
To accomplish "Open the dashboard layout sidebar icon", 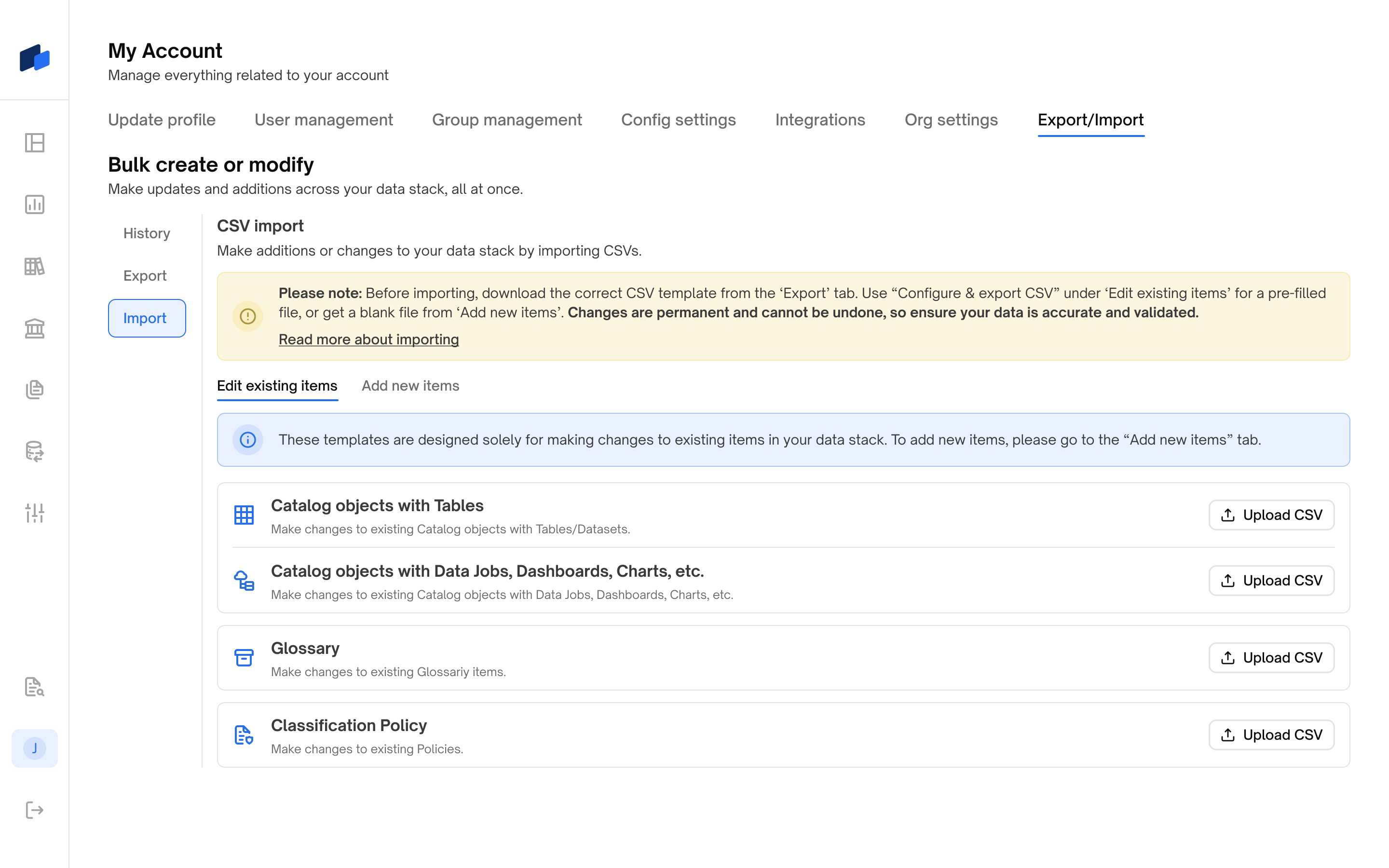I will coord(34,142).
